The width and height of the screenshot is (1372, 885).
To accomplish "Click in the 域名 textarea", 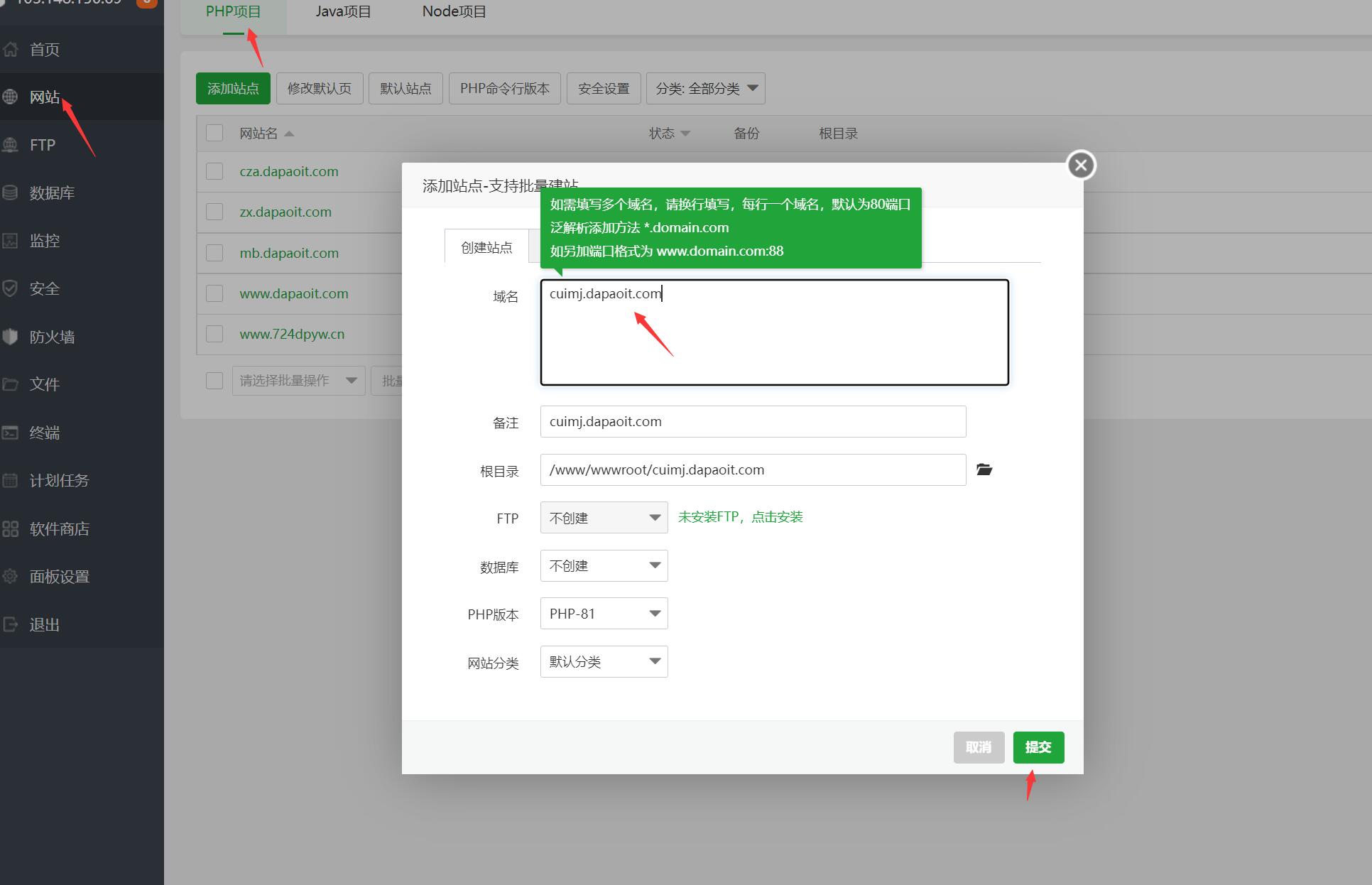I will [x=774, y=332].
